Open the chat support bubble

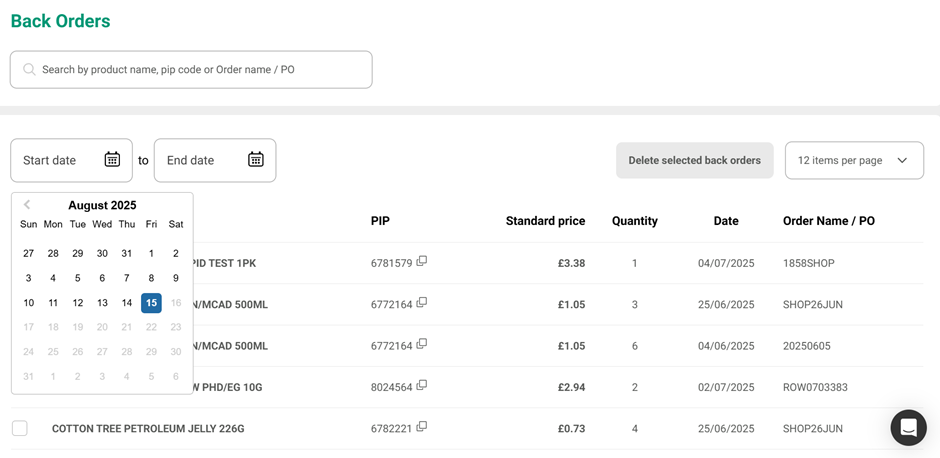pyautogui.click(x=908, y=428)
